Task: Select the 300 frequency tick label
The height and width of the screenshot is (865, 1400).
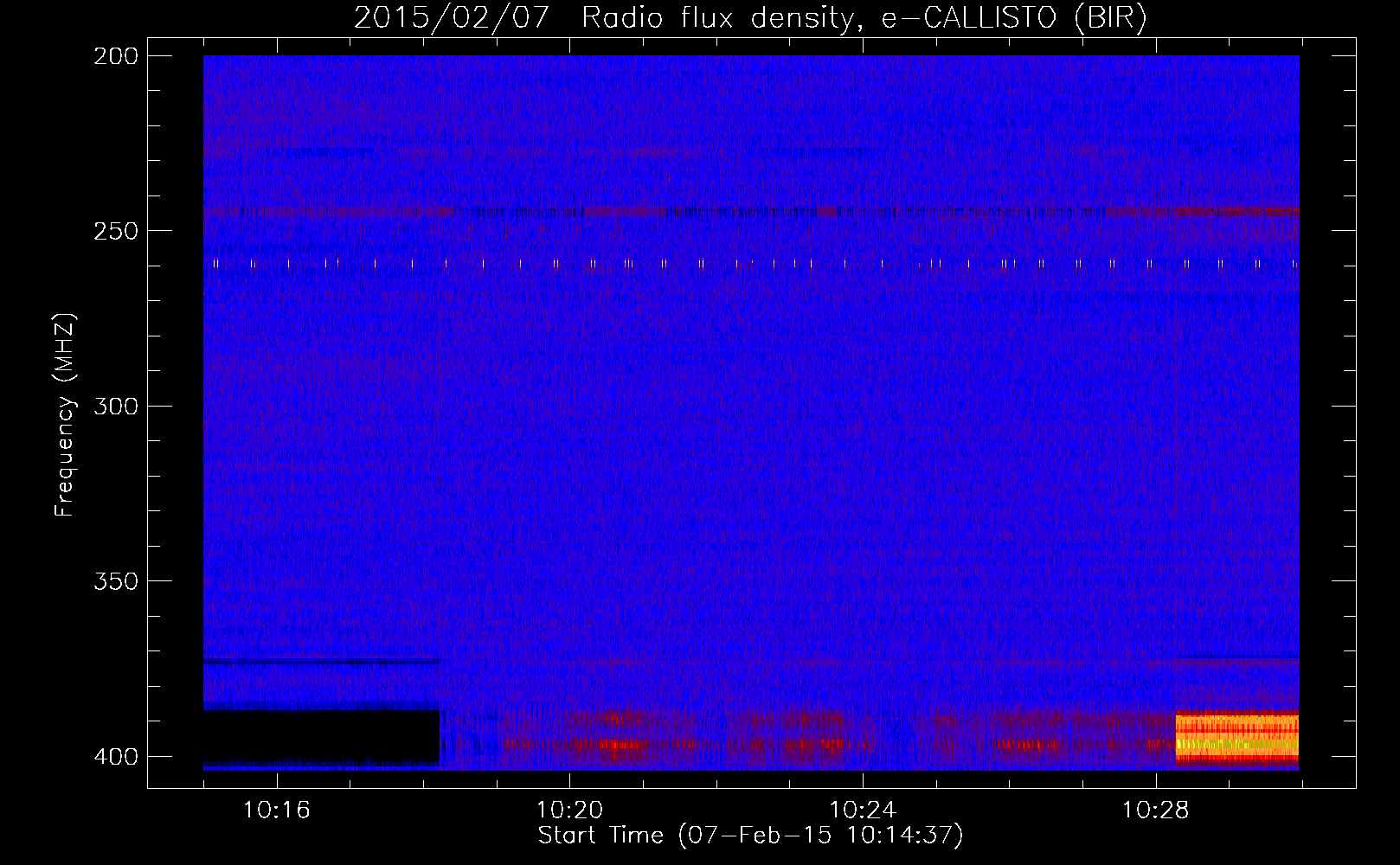Action: click(x=116, y=407)
